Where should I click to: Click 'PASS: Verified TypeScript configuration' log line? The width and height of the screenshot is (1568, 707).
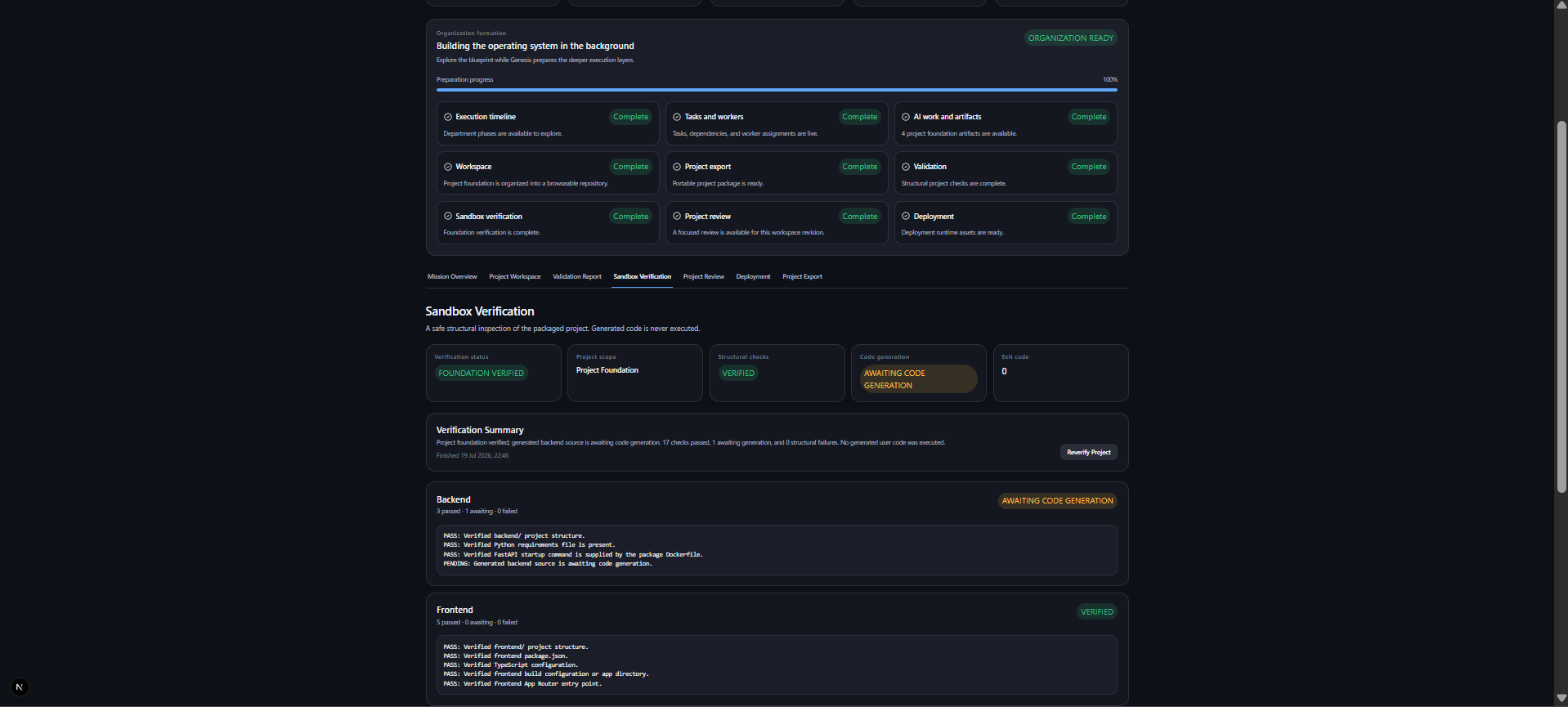click(x=511, y=665)
